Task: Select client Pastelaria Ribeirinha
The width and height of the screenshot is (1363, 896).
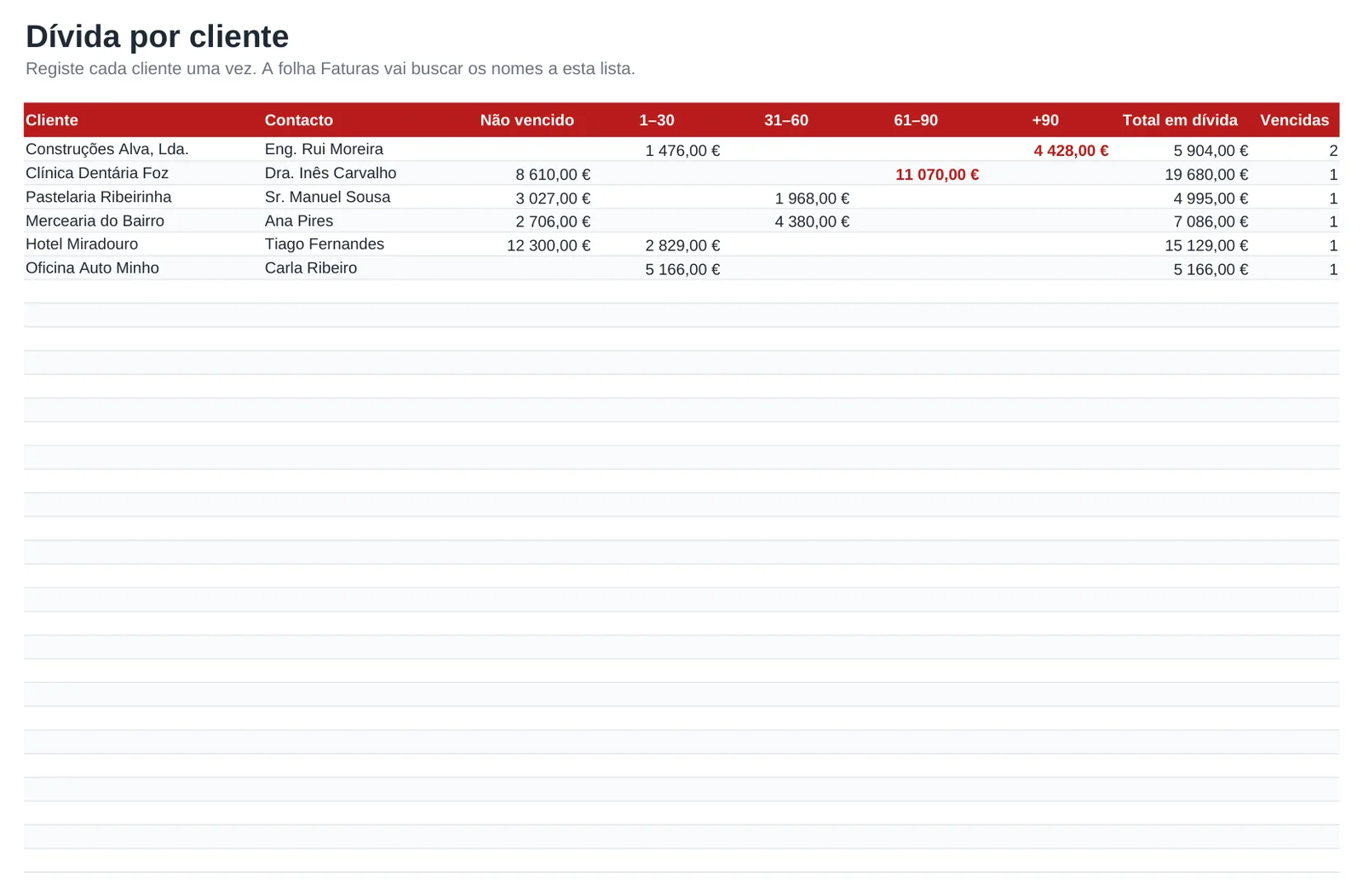Action: 99,197
